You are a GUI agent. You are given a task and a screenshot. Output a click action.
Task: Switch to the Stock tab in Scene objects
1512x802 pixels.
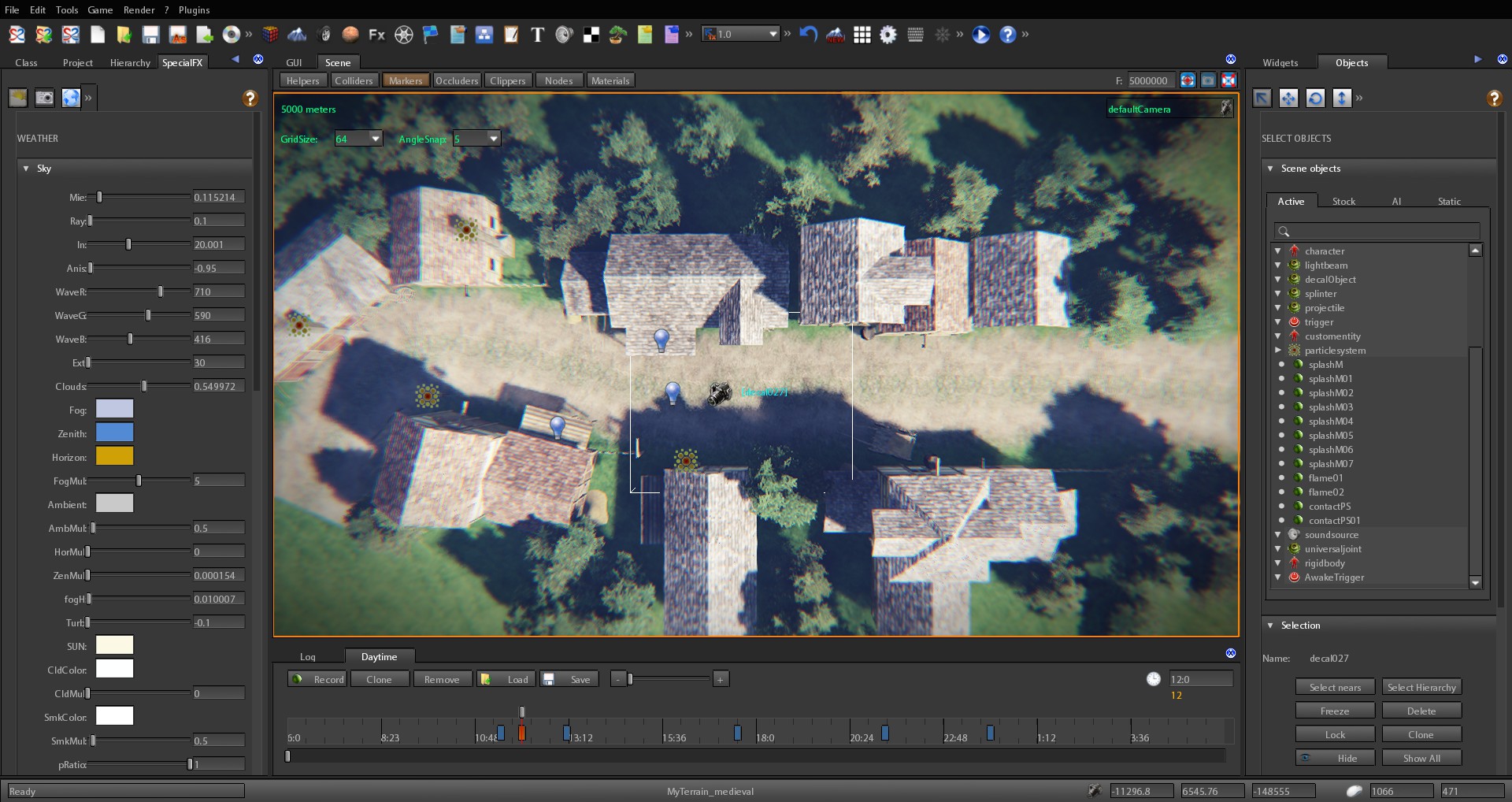tap(1343, 201)
